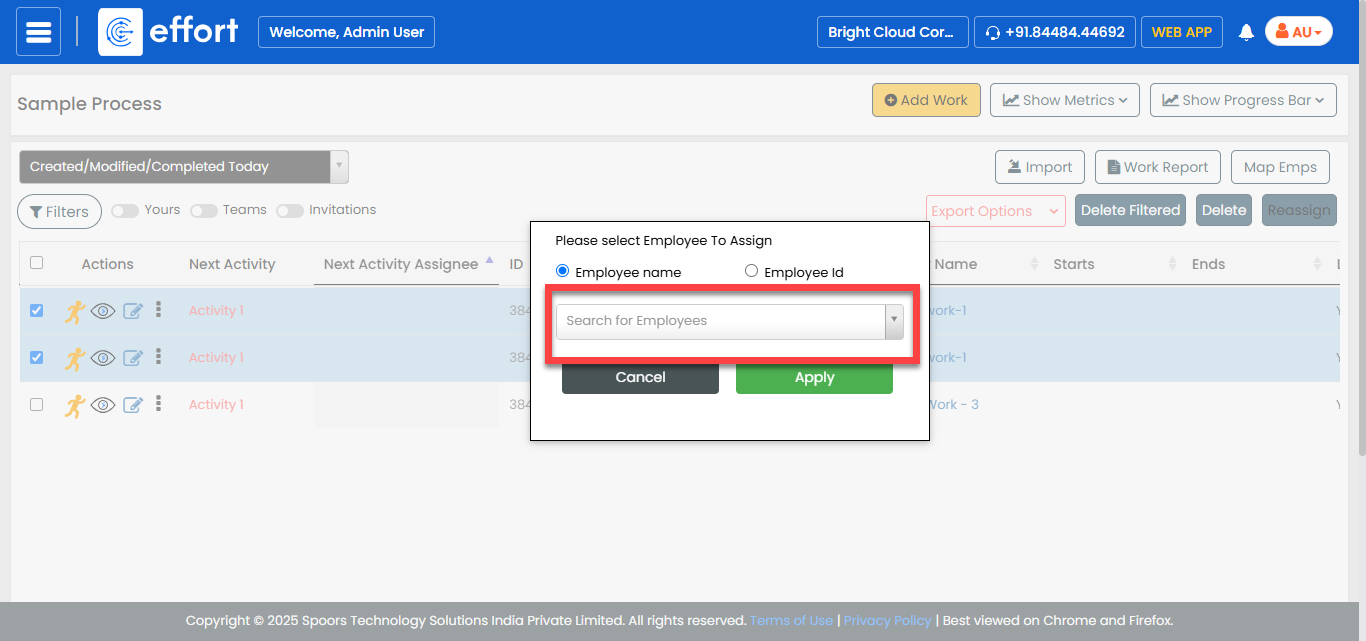Open the Terms of Use link
The width and height of the screenshot is (1366, 641).
(x=791, y=620)
